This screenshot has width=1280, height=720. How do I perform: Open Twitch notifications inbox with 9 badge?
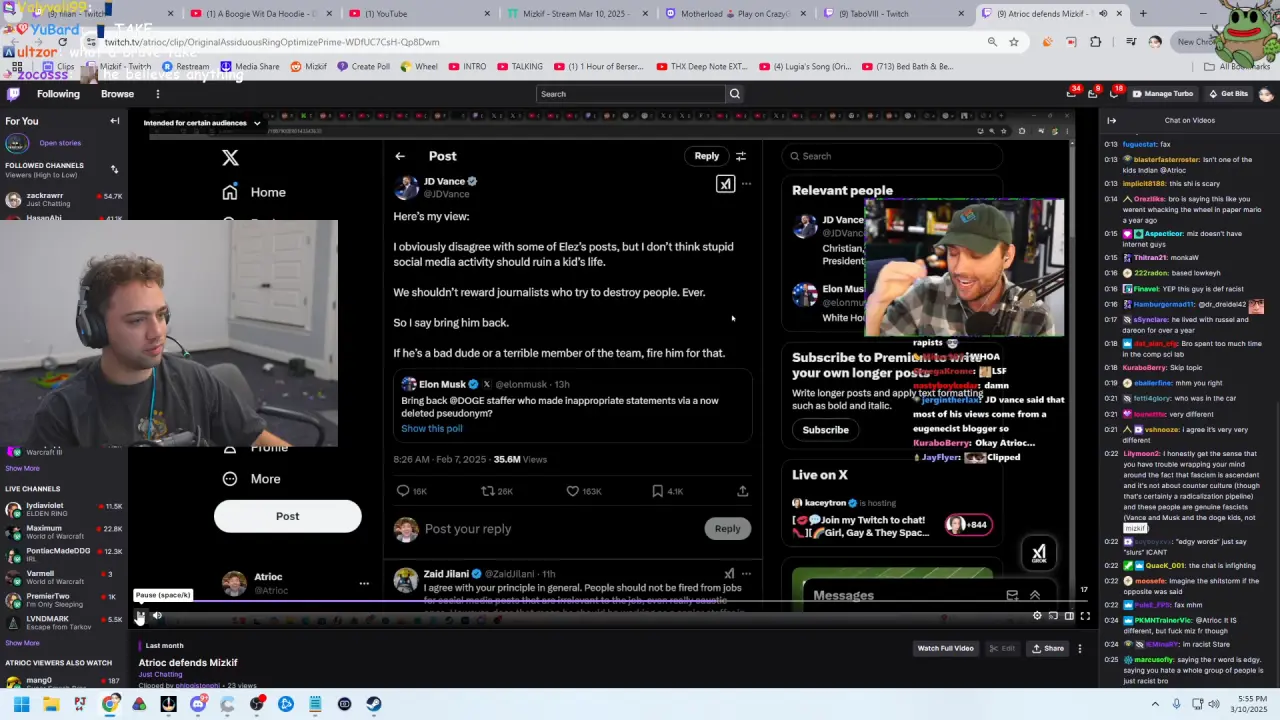[1093, 94]
